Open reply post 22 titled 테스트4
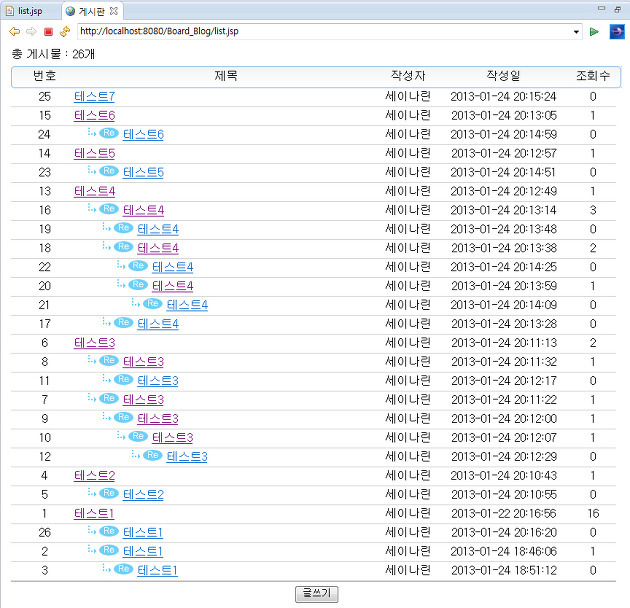The image size is (630, 608). (x=173, y=267)
